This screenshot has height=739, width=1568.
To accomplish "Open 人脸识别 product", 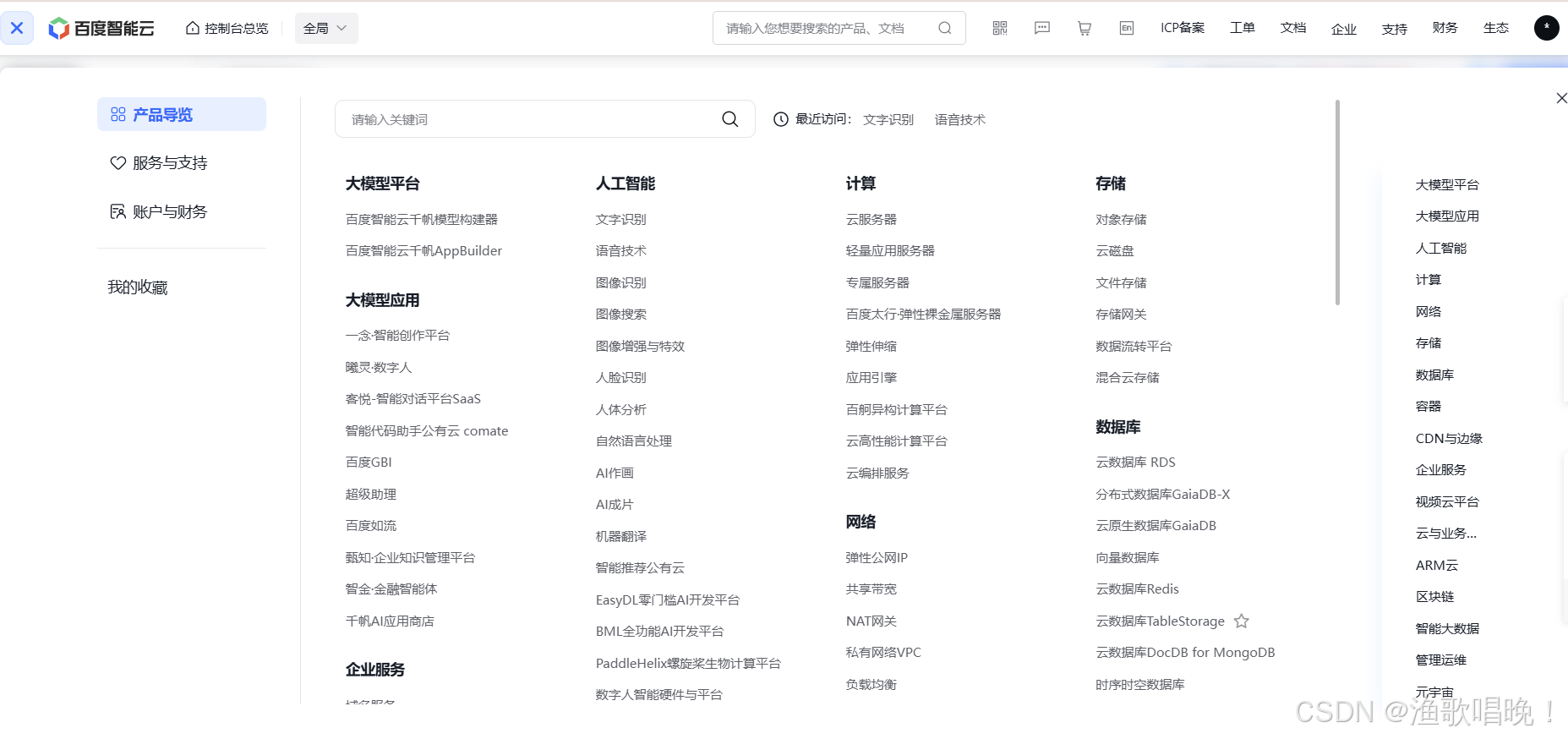I will click(x=621, y=378).
